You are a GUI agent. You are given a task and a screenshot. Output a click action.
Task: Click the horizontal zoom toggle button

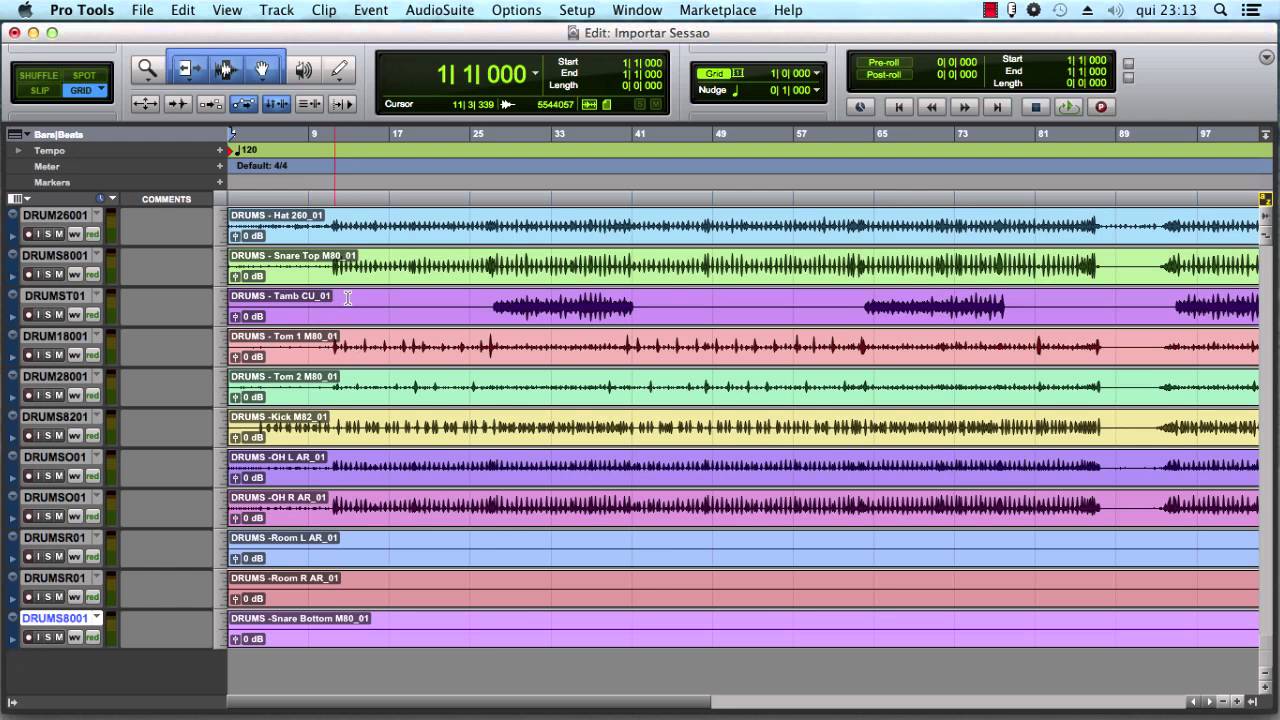click(145, 103)
